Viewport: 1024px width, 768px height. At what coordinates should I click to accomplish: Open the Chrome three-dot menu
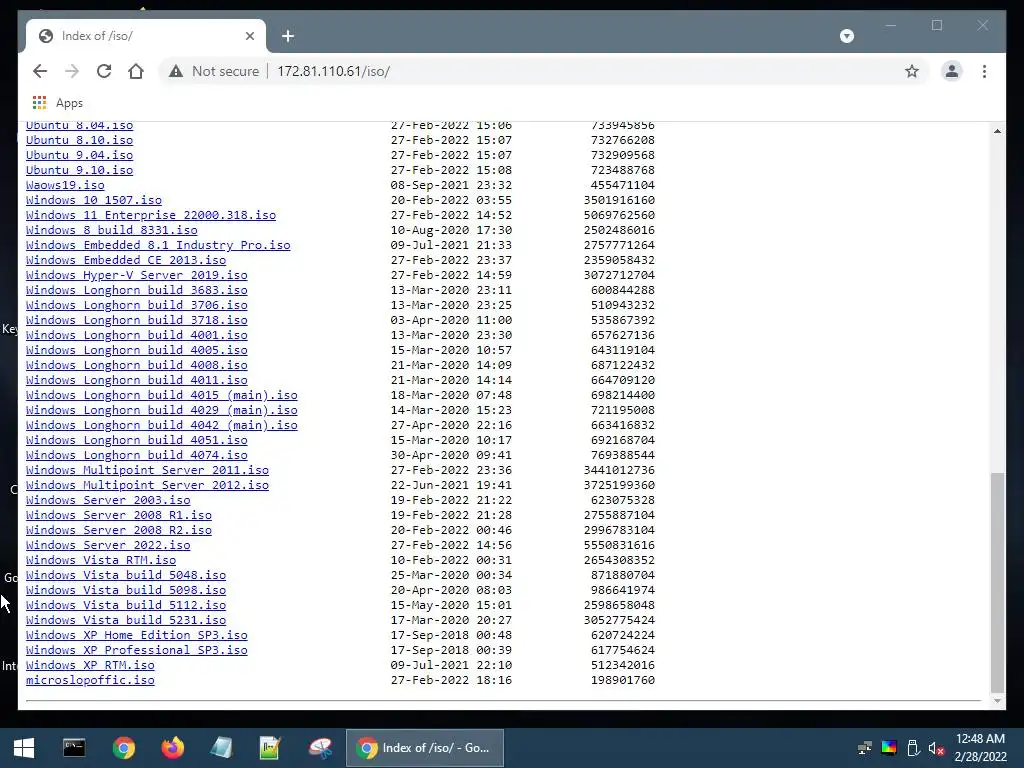pos(984,71)
